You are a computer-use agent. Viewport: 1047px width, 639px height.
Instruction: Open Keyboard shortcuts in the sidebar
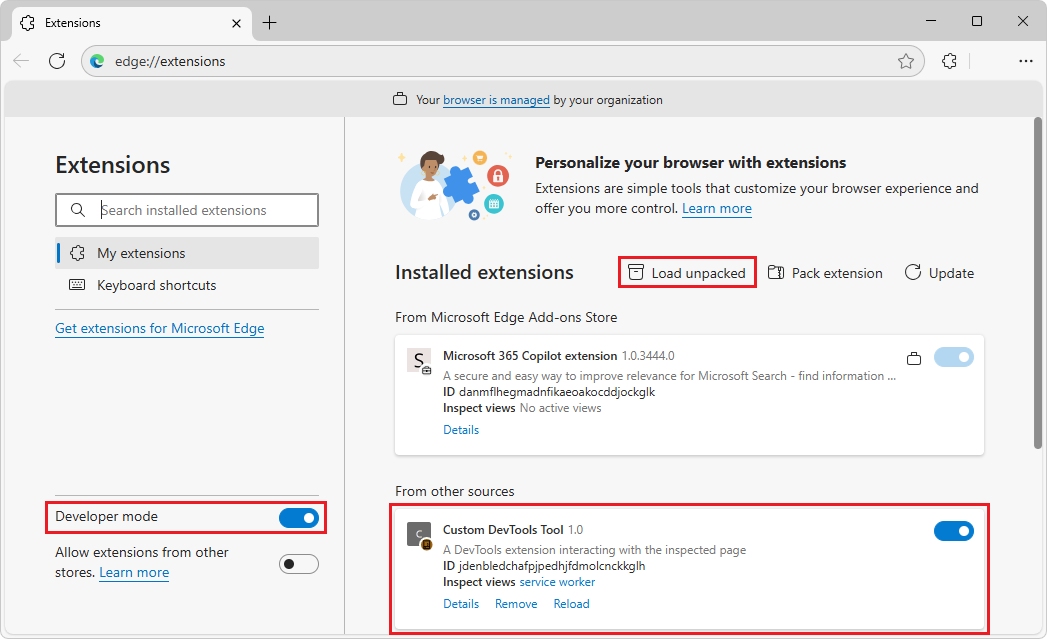(x=187, y=285)
